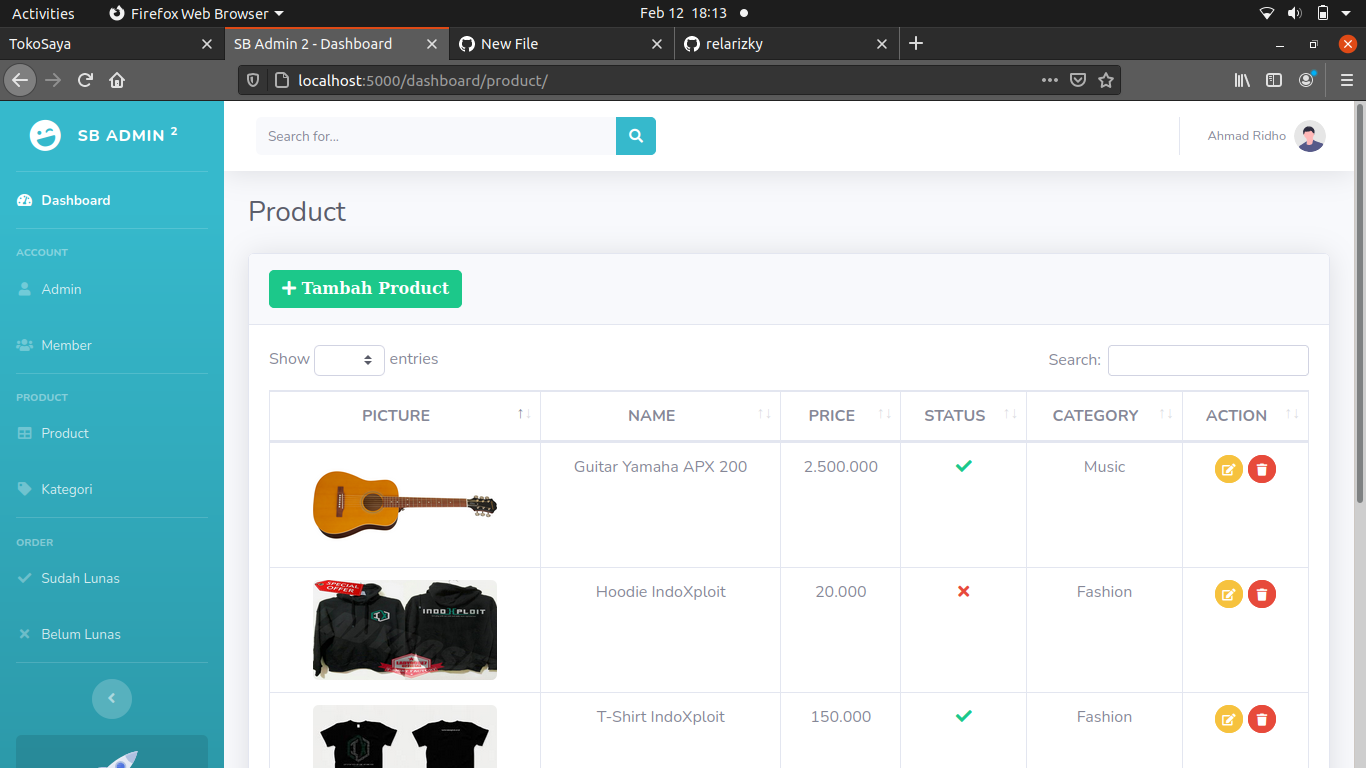Open the Show entries dropdown
The height and width of the screenshot is (768, 1366).
(349, 360)
